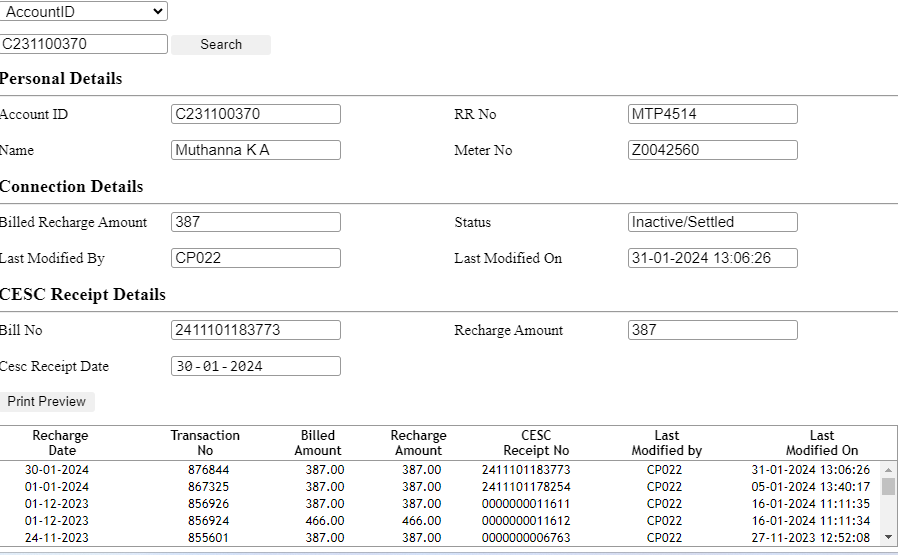Click the table's vertical scrollbar thumb
This screenshot has width=898, height=555.
[x=888, y=486]
